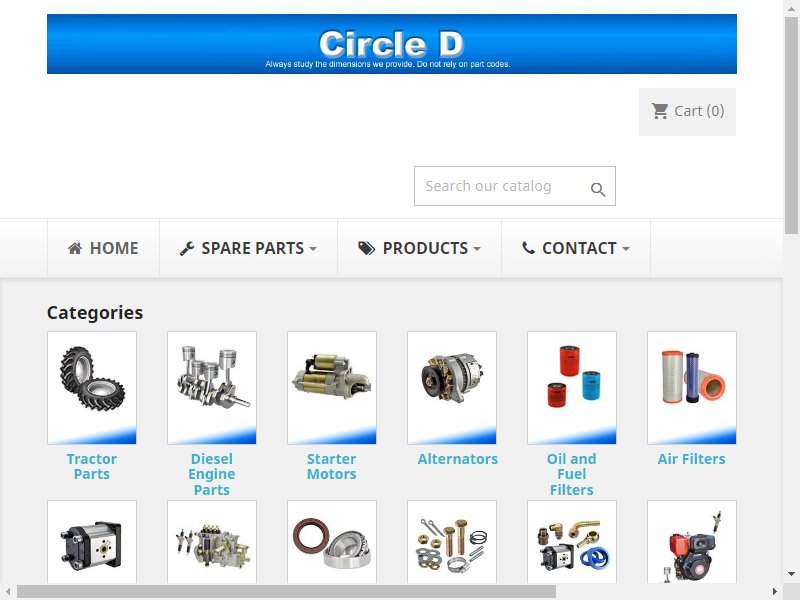Open the hydraulic gear pump category image
The height and width of the screenshot is (600, 800).
tap(92, 542)
